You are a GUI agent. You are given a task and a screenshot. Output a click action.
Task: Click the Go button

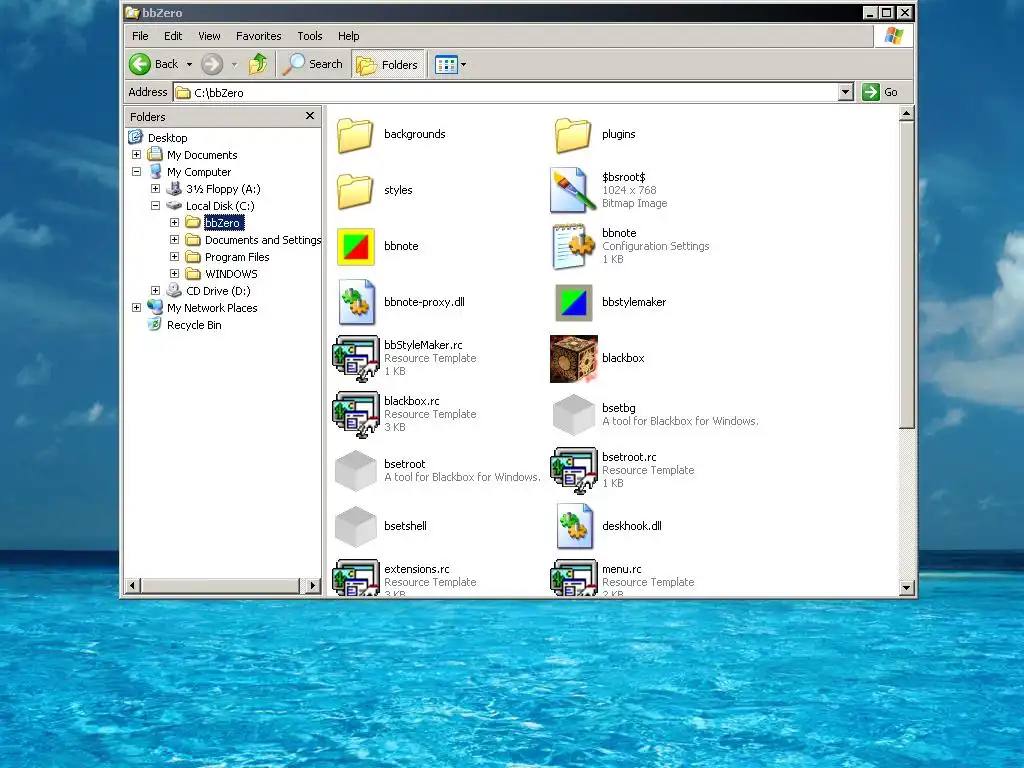[x=881, y=92]
